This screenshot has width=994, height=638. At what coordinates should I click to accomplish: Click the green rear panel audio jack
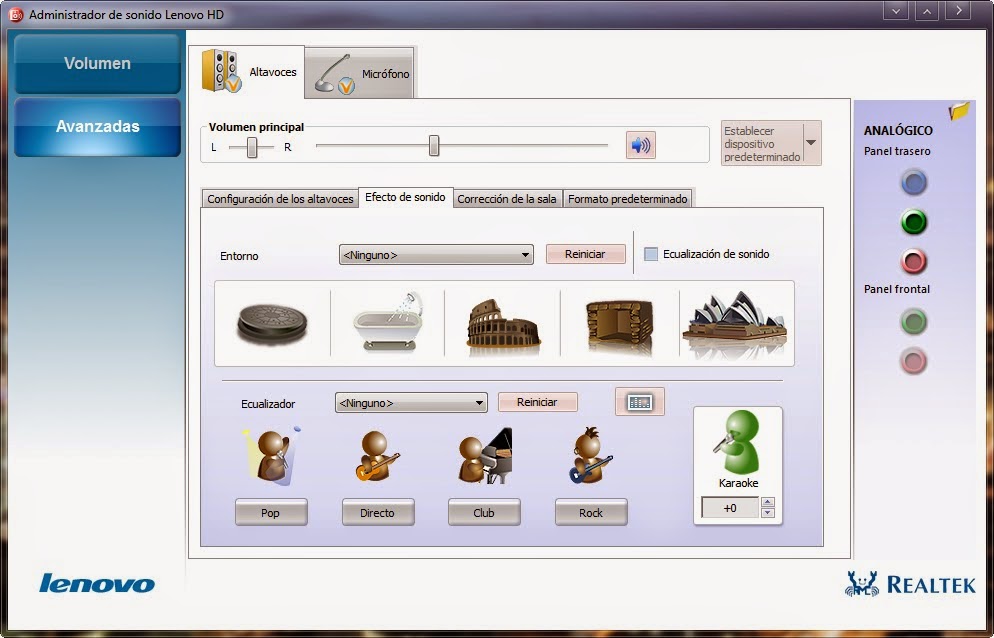point(913,222)
